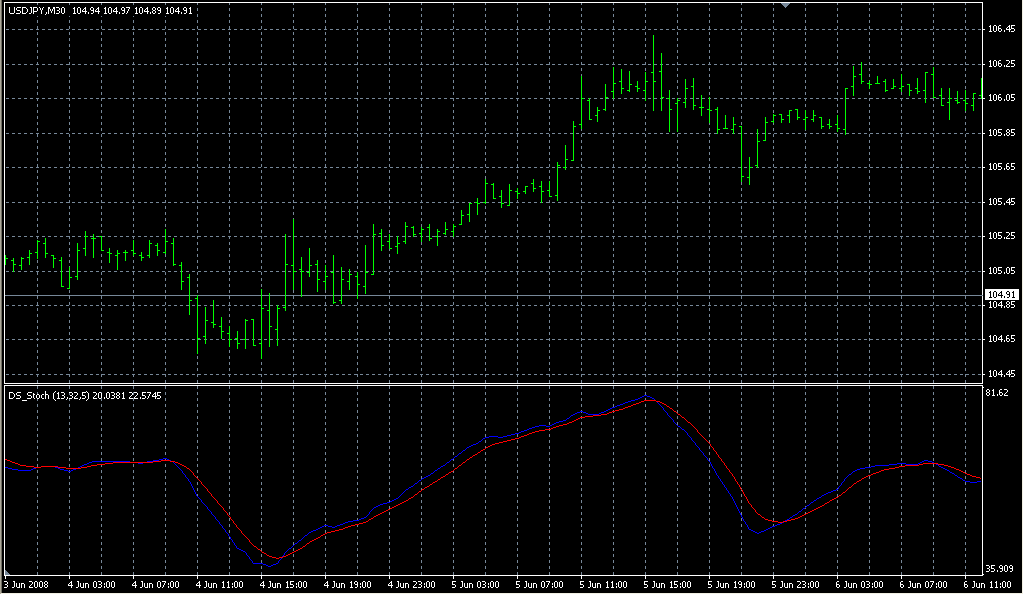Click the 5 Jun 03:00 time label
The width and height of the screenshot is (1024, 594).
[477, 584]
